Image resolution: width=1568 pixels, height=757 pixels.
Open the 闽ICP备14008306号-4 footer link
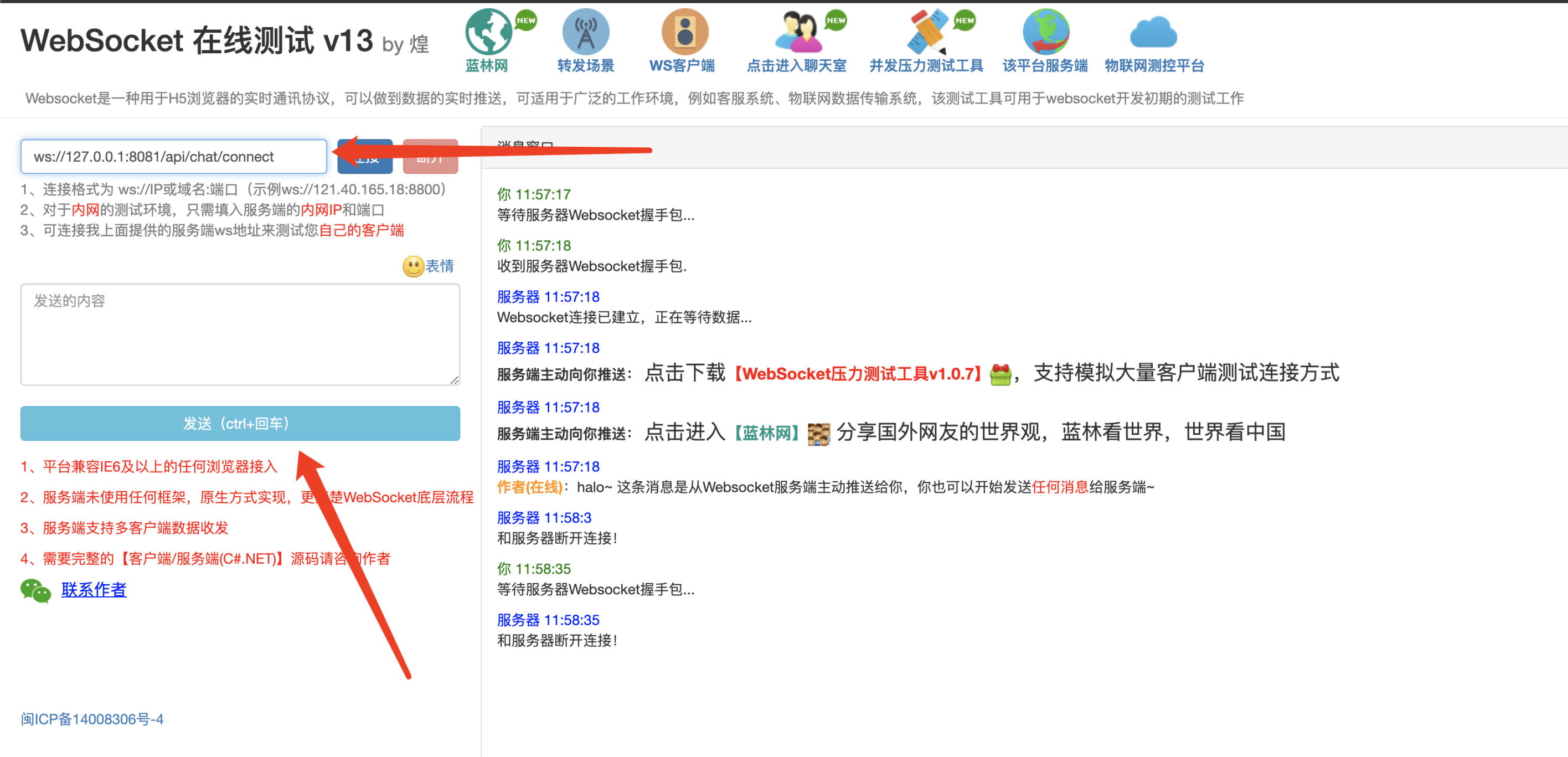(92, 719)
